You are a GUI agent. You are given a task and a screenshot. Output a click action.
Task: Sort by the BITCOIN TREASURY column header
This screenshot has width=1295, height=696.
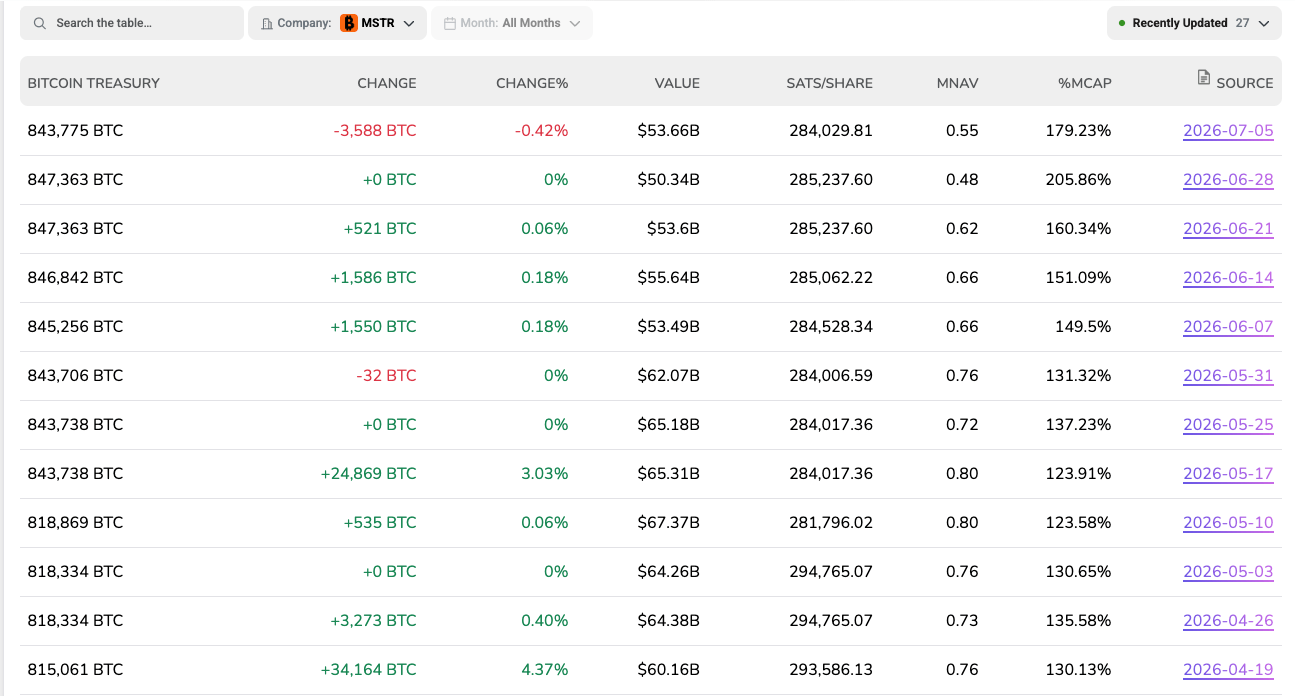point(94,83)
